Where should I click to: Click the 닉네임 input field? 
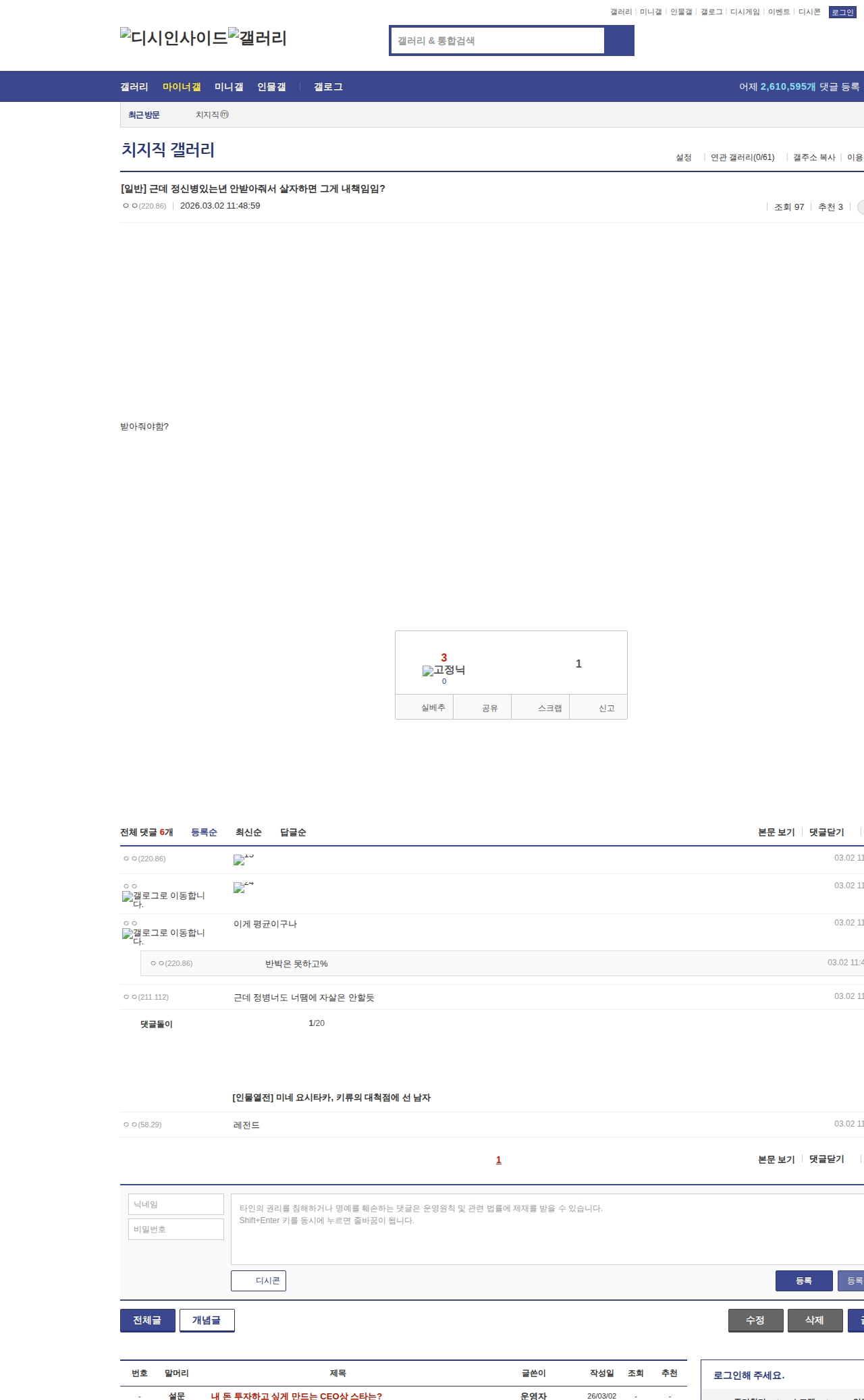click(175, 1204)
